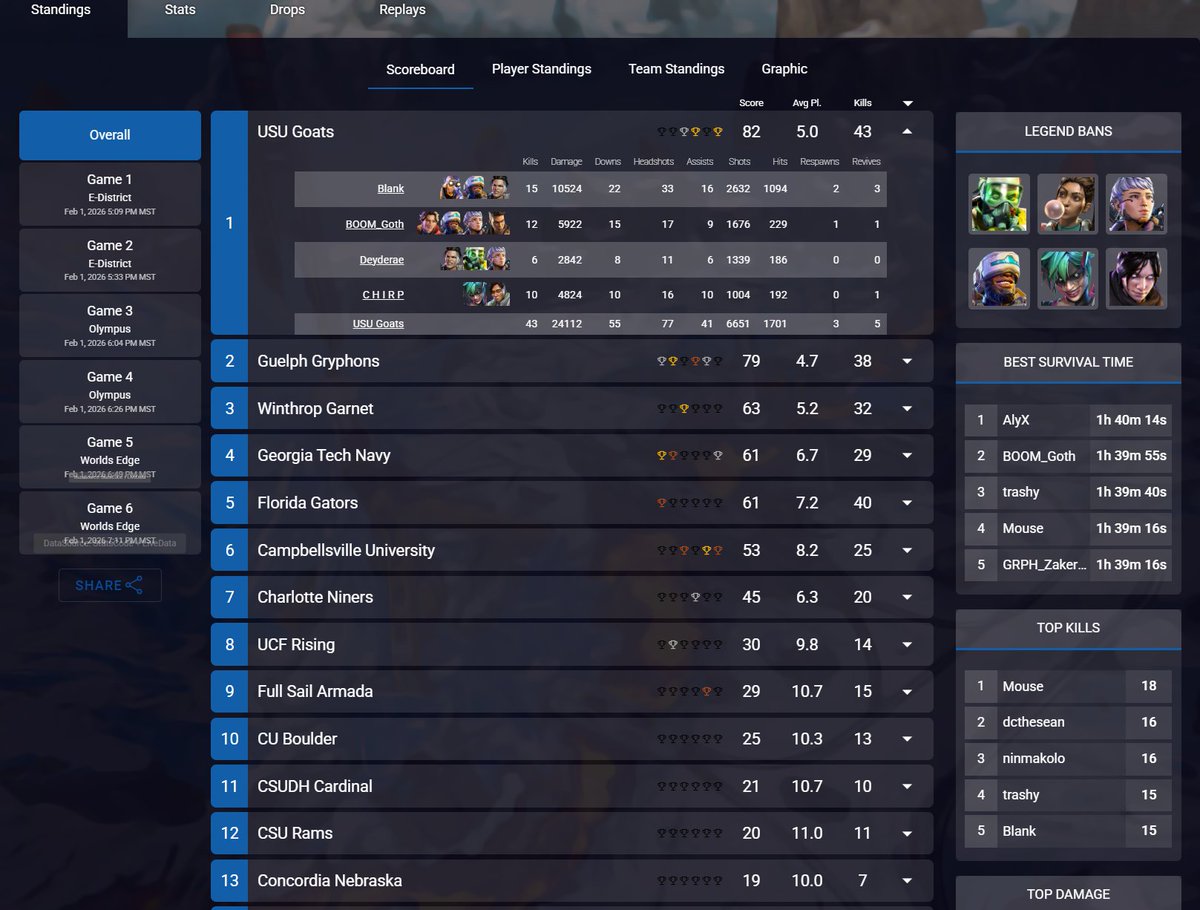Expand the Winthrop Garnet row
Screen dimensions: 1200x910
tap(907, 408)
